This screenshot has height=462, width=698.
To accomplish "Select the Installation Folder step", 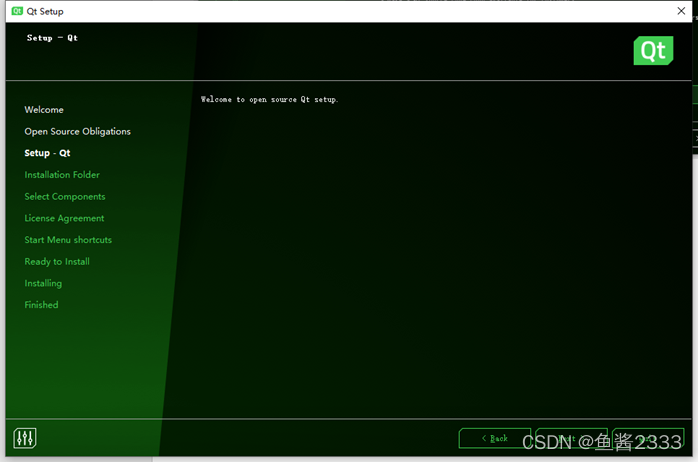I will click(x=62, y=175).
